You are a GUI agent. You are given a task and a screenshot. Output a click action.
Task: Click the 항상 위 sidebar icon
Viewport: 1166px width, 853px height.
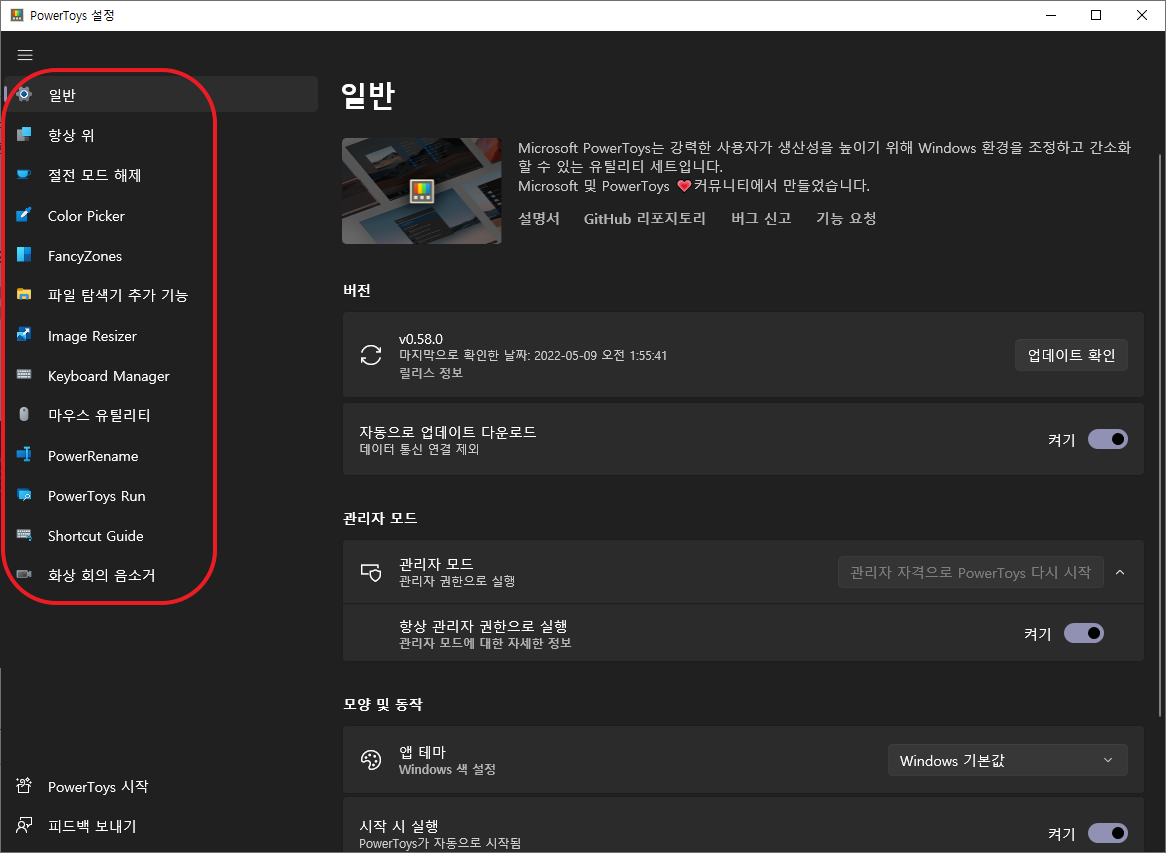pos(24,135)
